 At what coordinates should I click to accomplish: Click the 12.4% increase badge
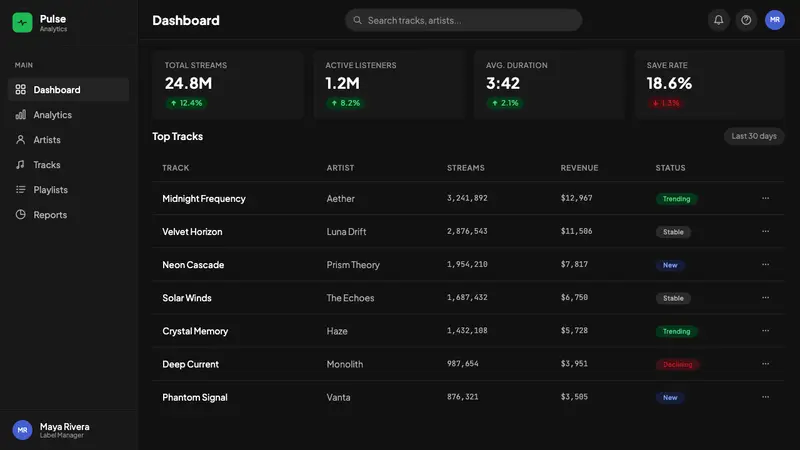(186, 103)
